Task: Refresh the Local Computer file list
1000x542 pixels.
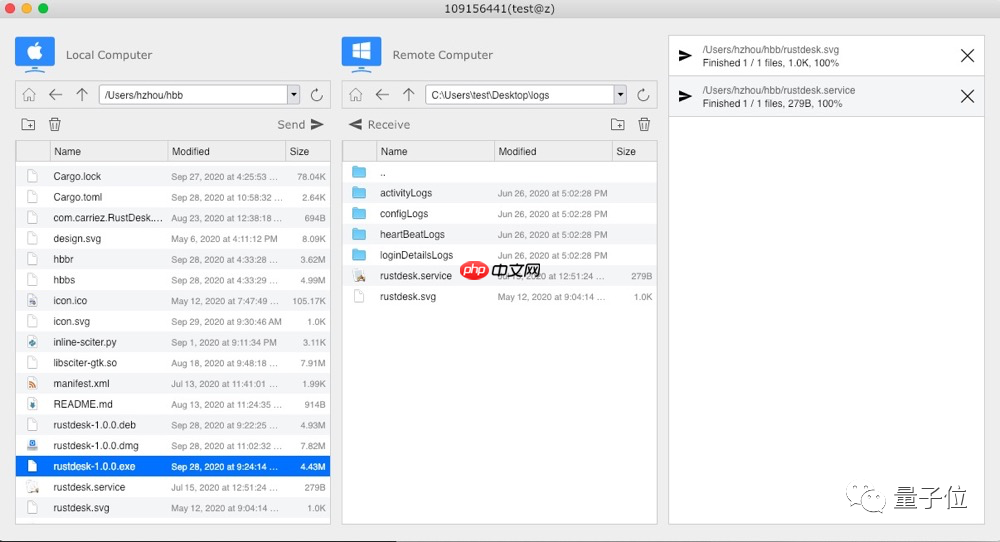Action: [x=316, y=95]
